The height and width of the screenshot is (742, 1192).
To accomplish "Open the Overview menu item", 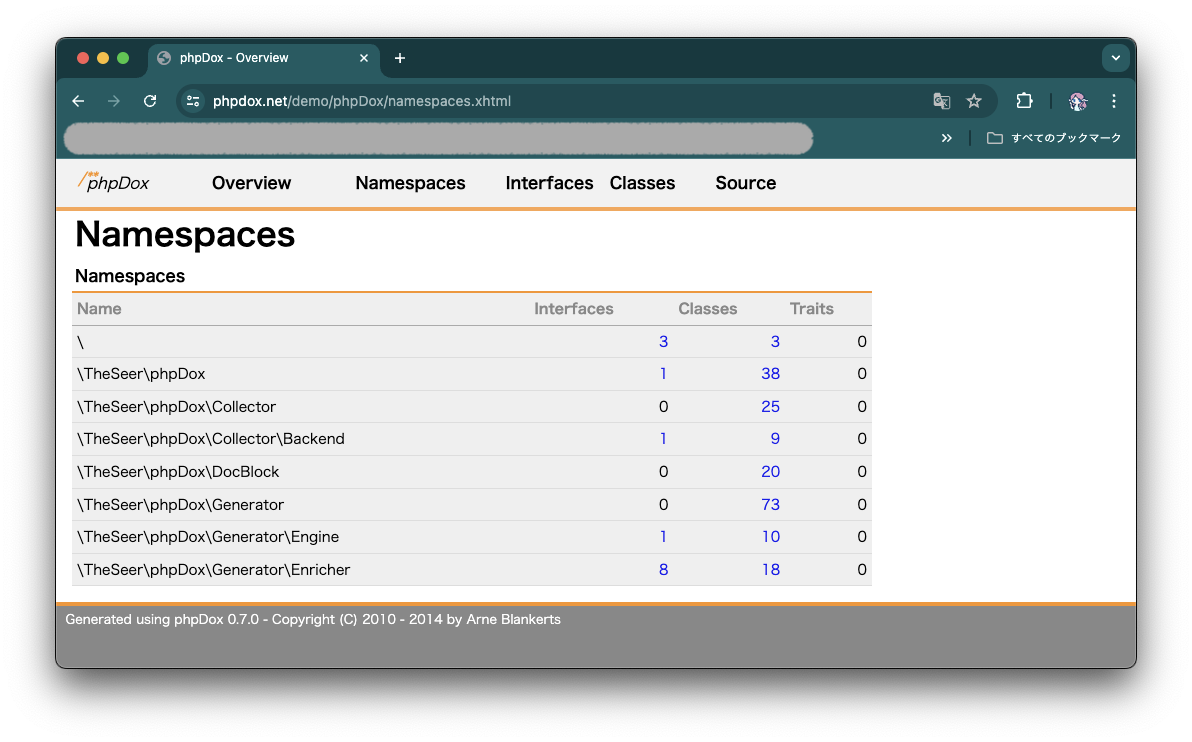I will (x=252, y=183).
